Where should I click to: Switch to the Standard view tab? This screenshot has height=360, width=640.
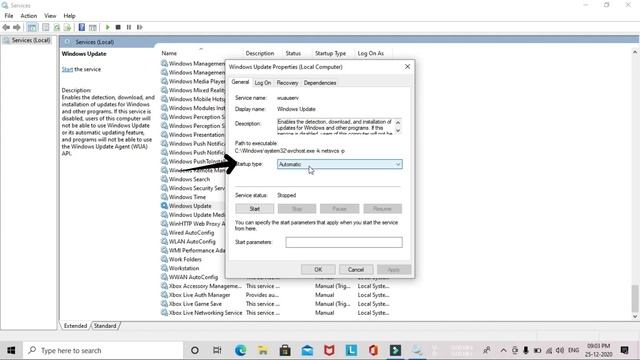pyautogui.click(x=105, y=326)
